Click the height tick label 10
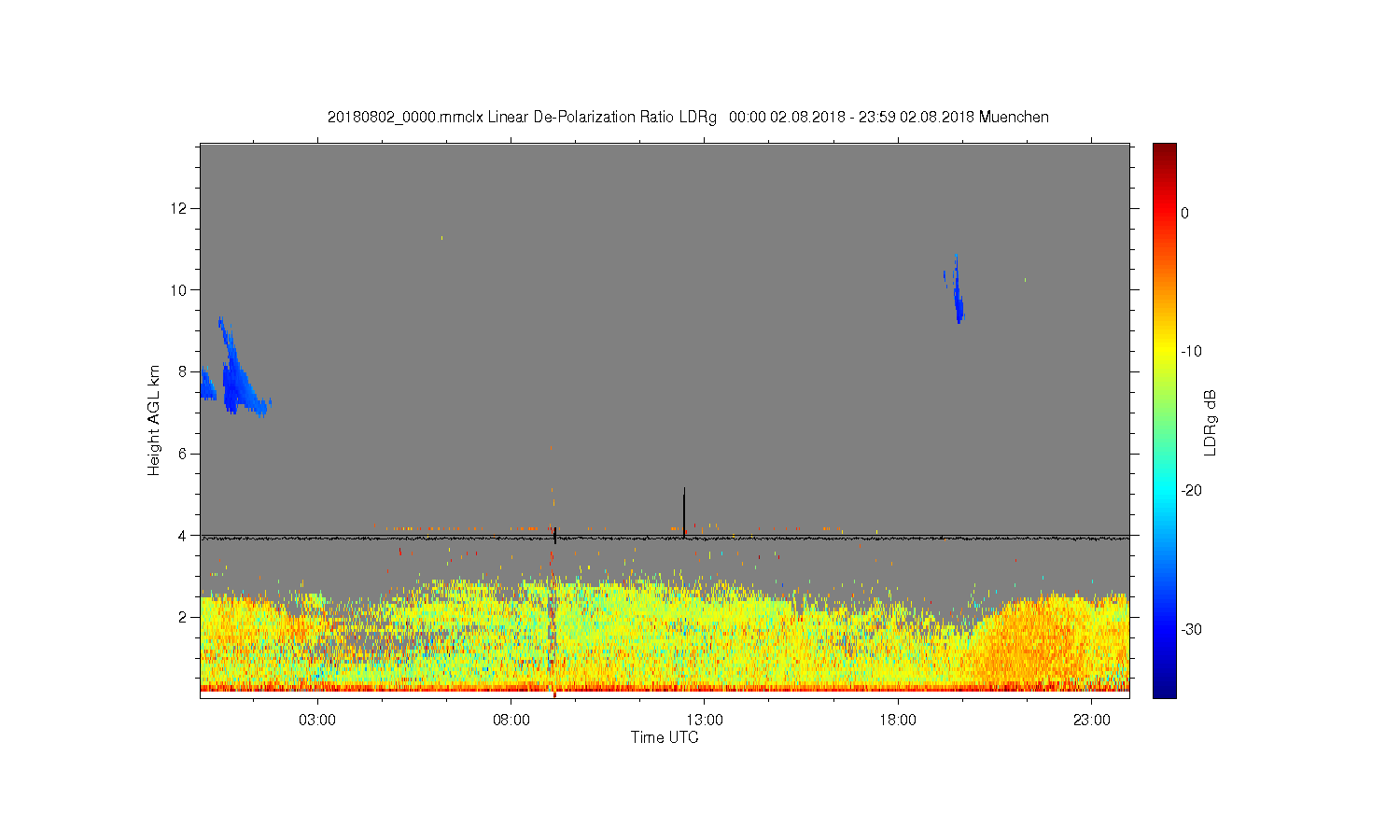This screenshot has height=840, width=1400. click(181, 289)
